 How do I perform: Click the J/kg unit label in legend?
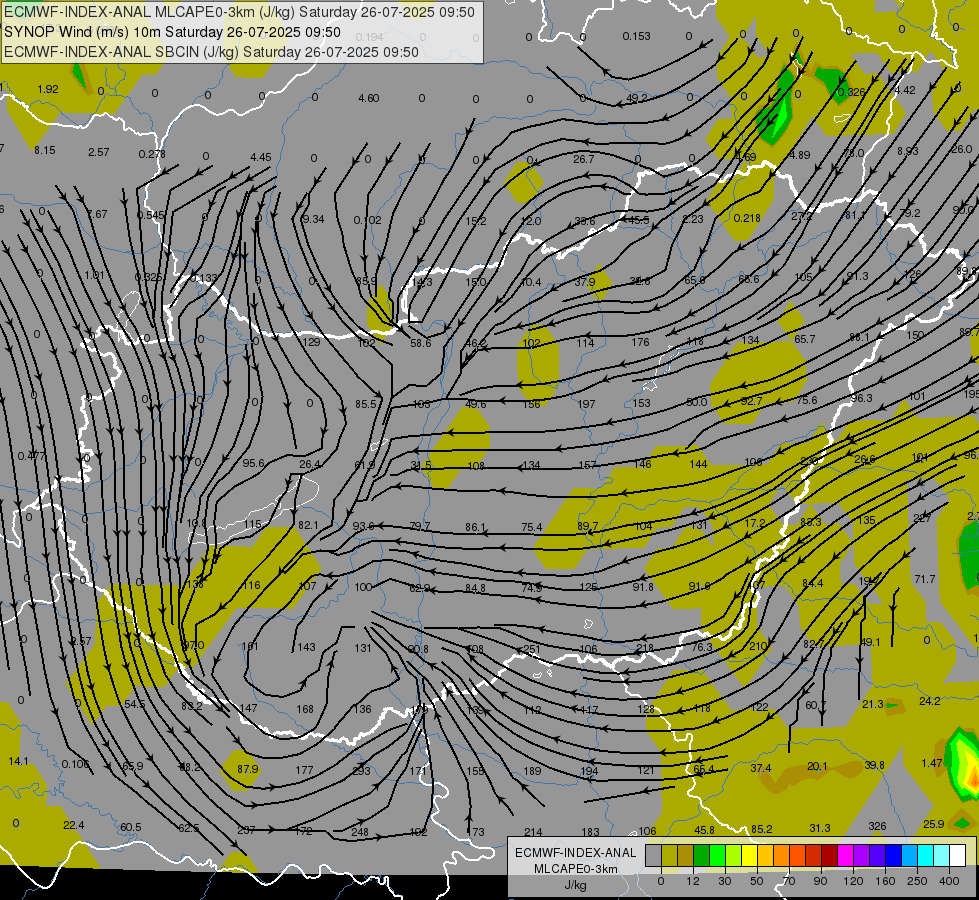pos(576,885)
